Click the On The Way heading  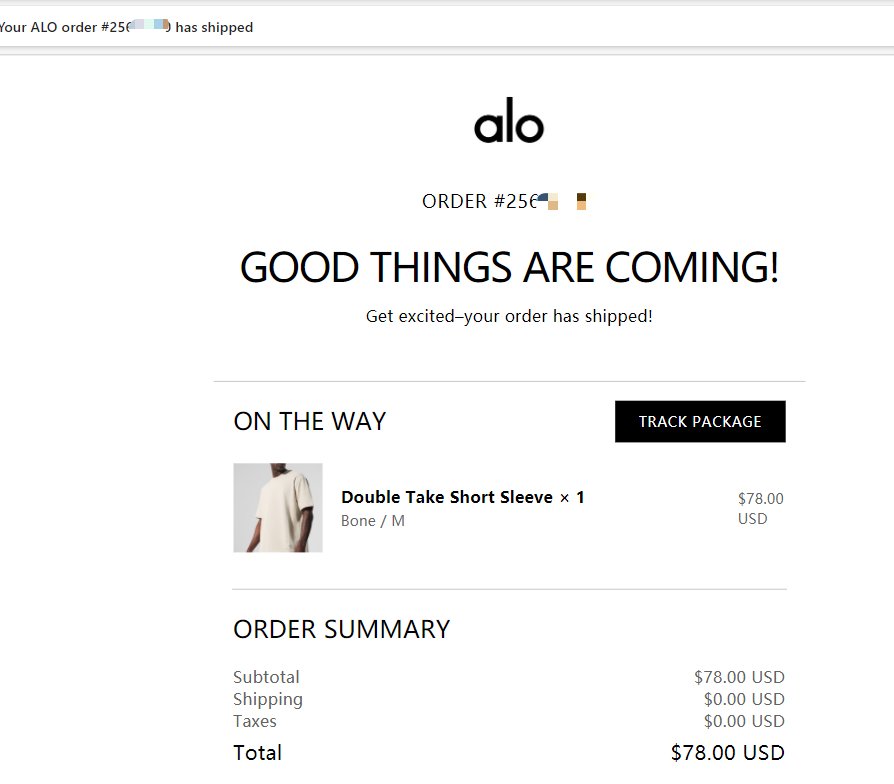309,421
